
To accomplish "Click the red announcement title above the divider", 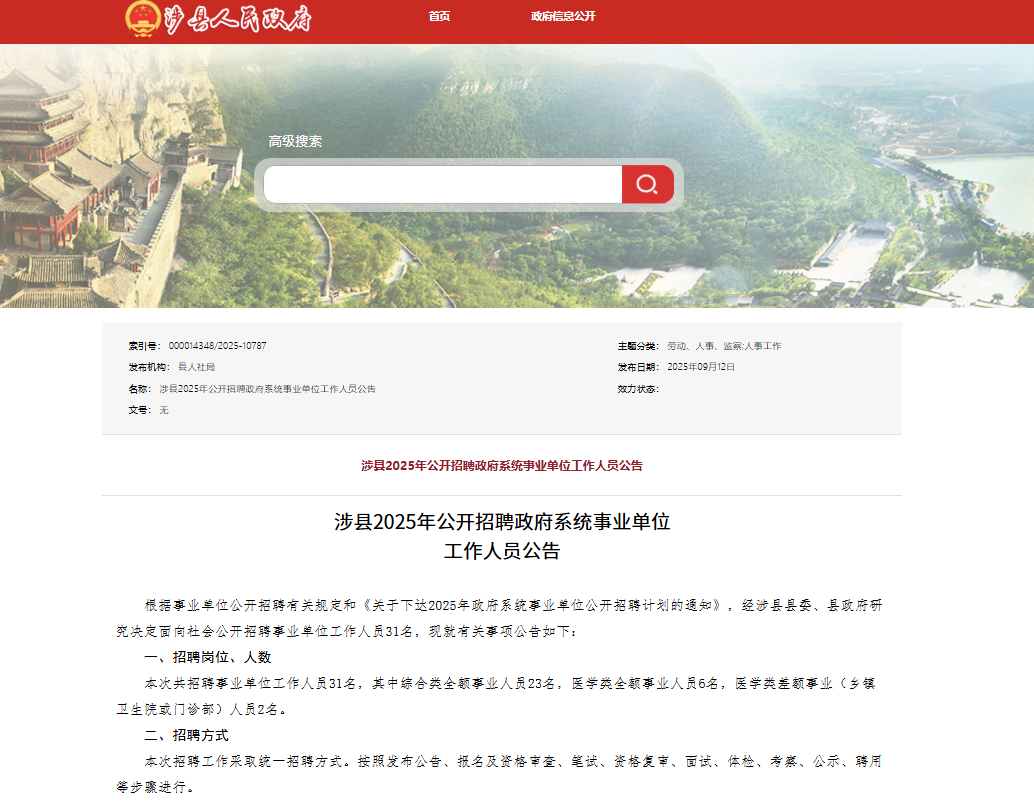I will [501, 465].
